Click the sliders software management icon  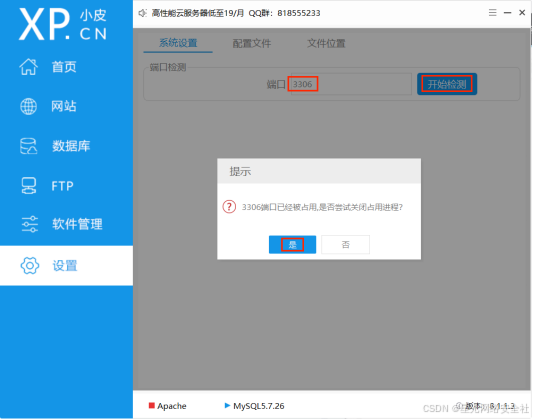point(30,224)
